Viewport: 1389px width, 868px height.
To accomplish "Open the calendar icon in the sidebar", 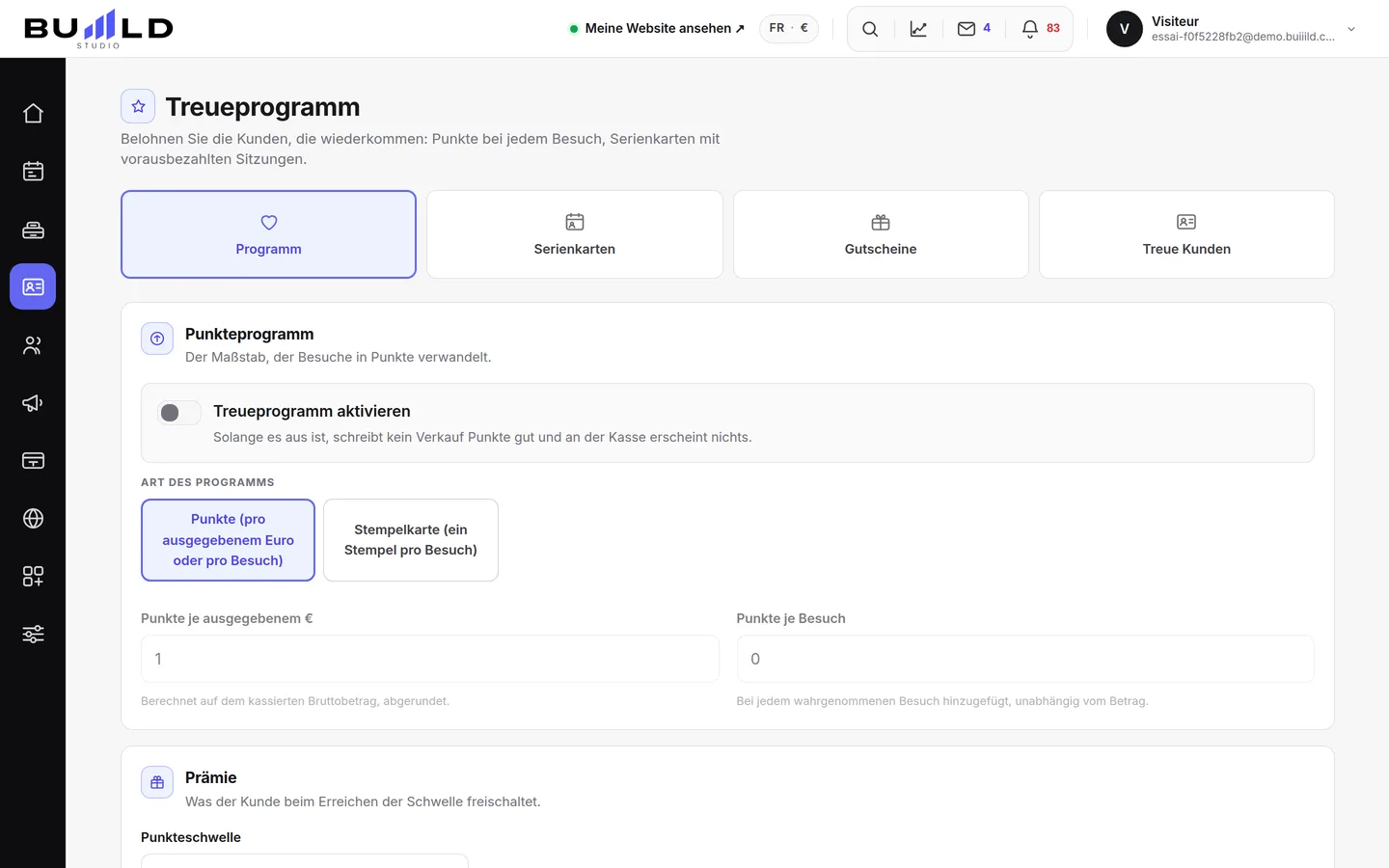I will (x=33, y=172).
